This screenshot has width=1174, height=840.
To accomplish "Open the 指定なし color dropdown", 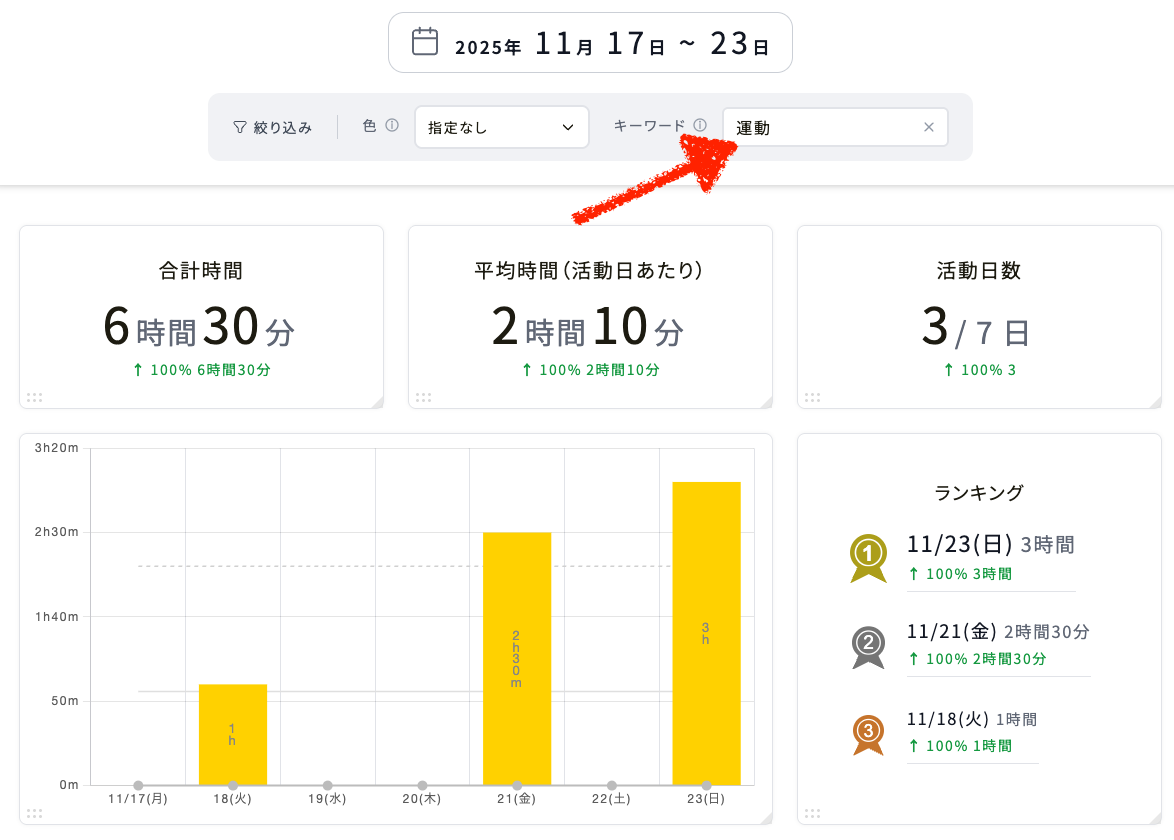I will tap(502, 127).
